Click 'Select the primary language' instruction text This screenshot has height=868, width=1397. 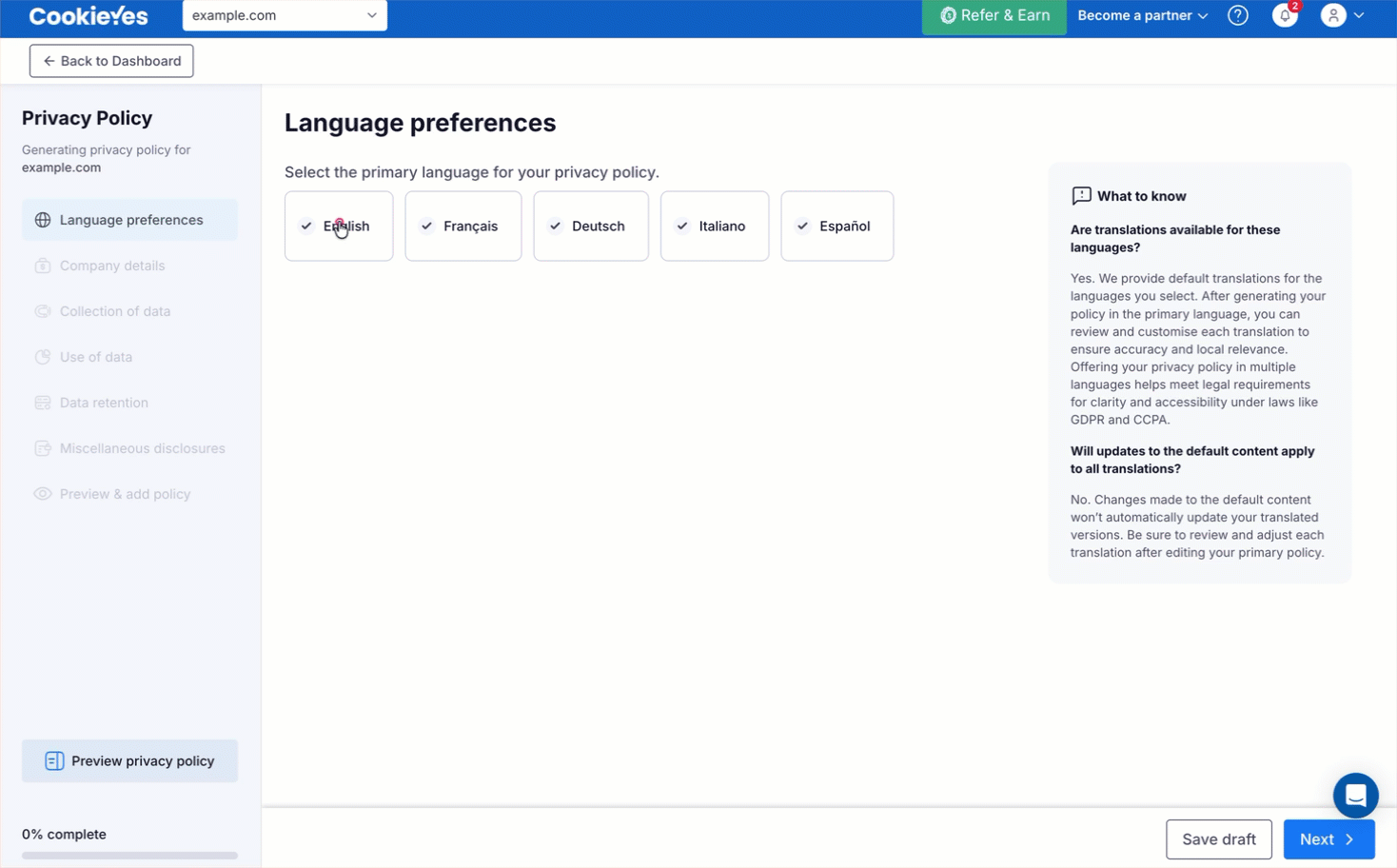click(472, 172)
